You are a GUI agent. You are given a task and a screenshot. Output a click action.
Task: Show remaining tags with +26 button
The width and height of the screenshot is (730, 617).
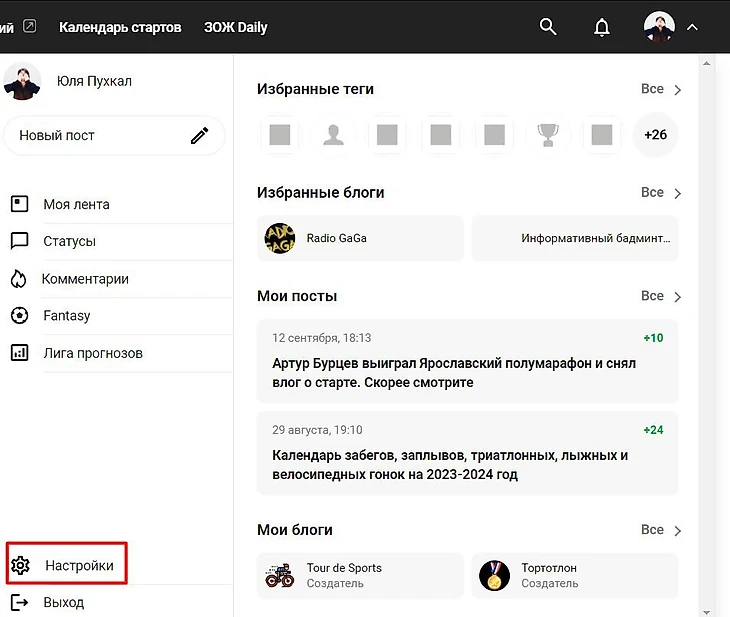pyautogui.click(x=655, y=135)
